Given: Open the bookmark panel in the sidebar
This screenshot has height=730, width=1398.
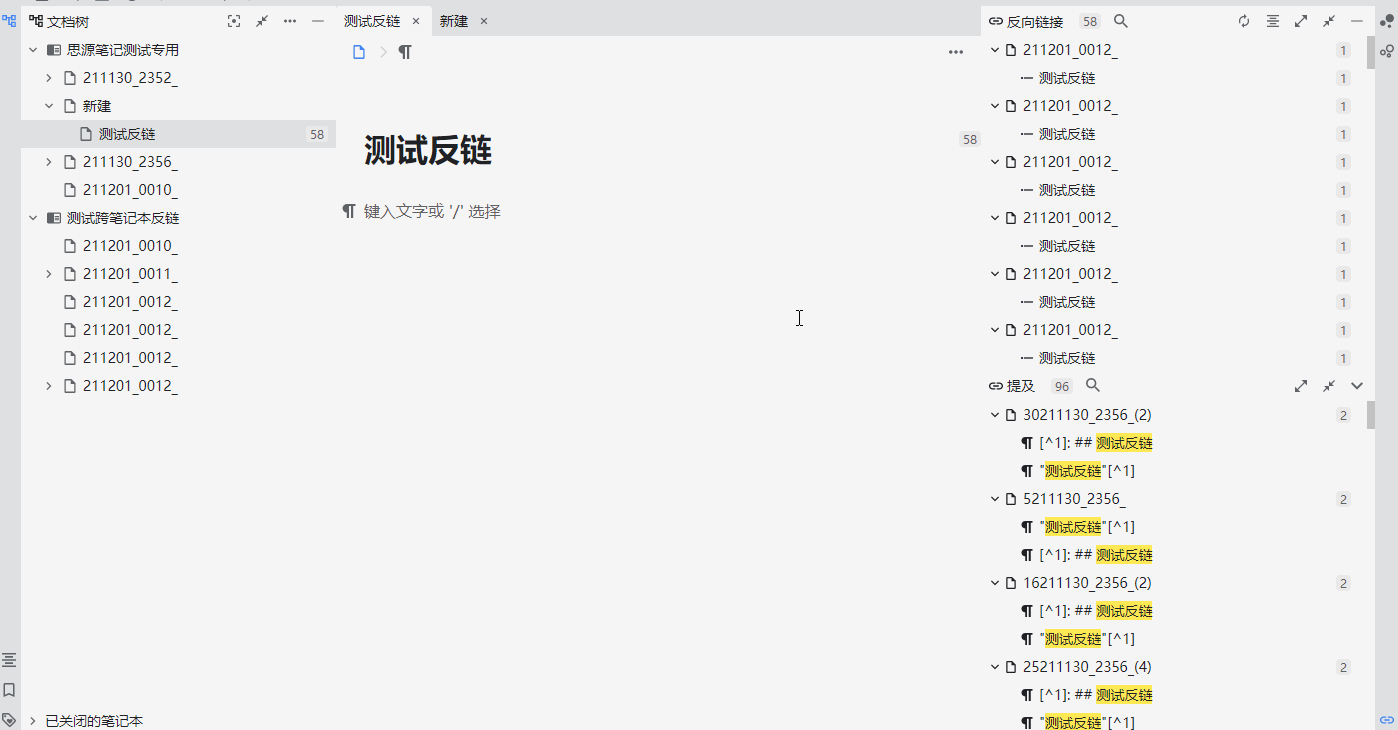Looking at the screenshot, I should [10, 689].
